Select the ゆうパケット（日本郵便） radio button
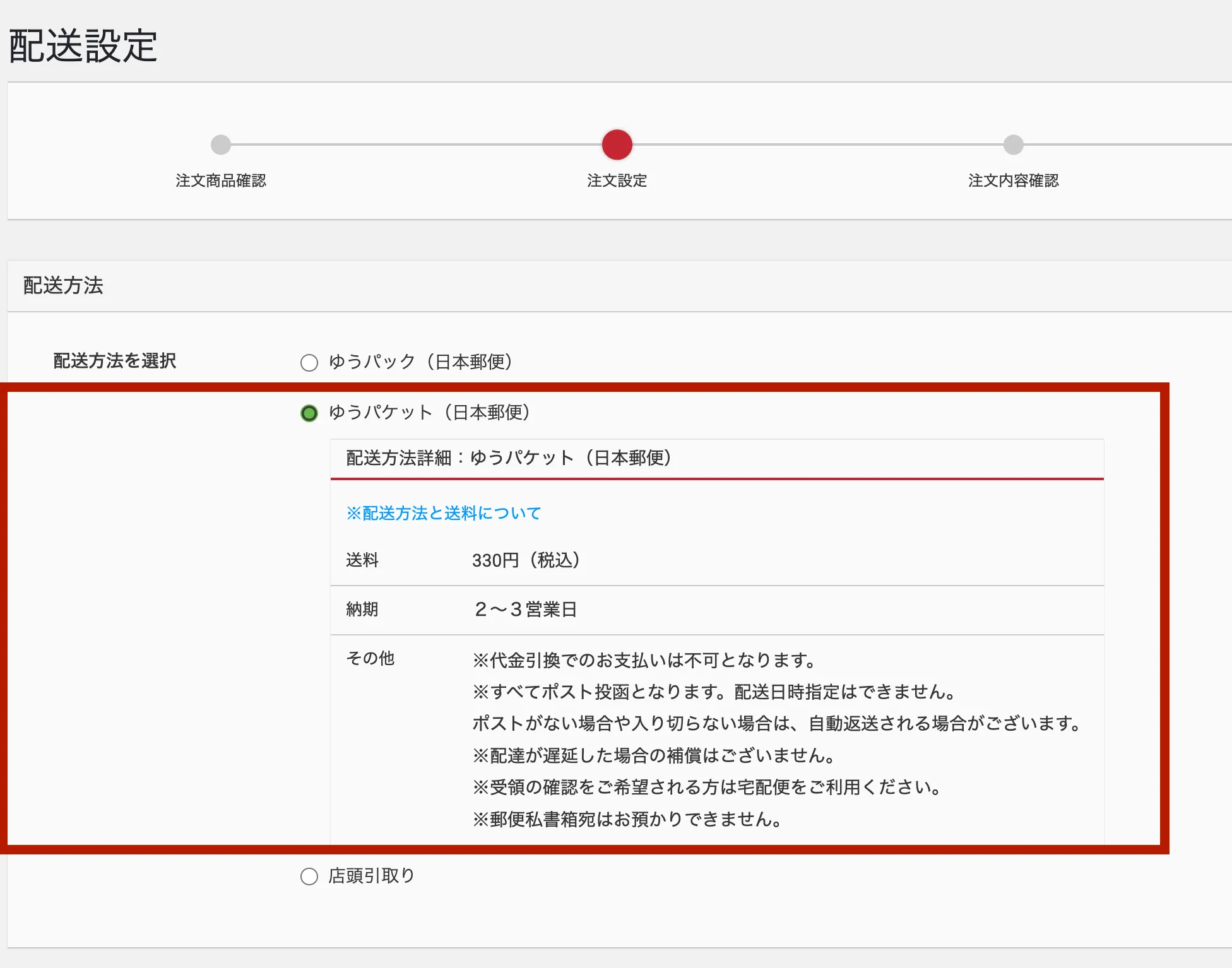 pyautogui.click(x=309, y=413)
